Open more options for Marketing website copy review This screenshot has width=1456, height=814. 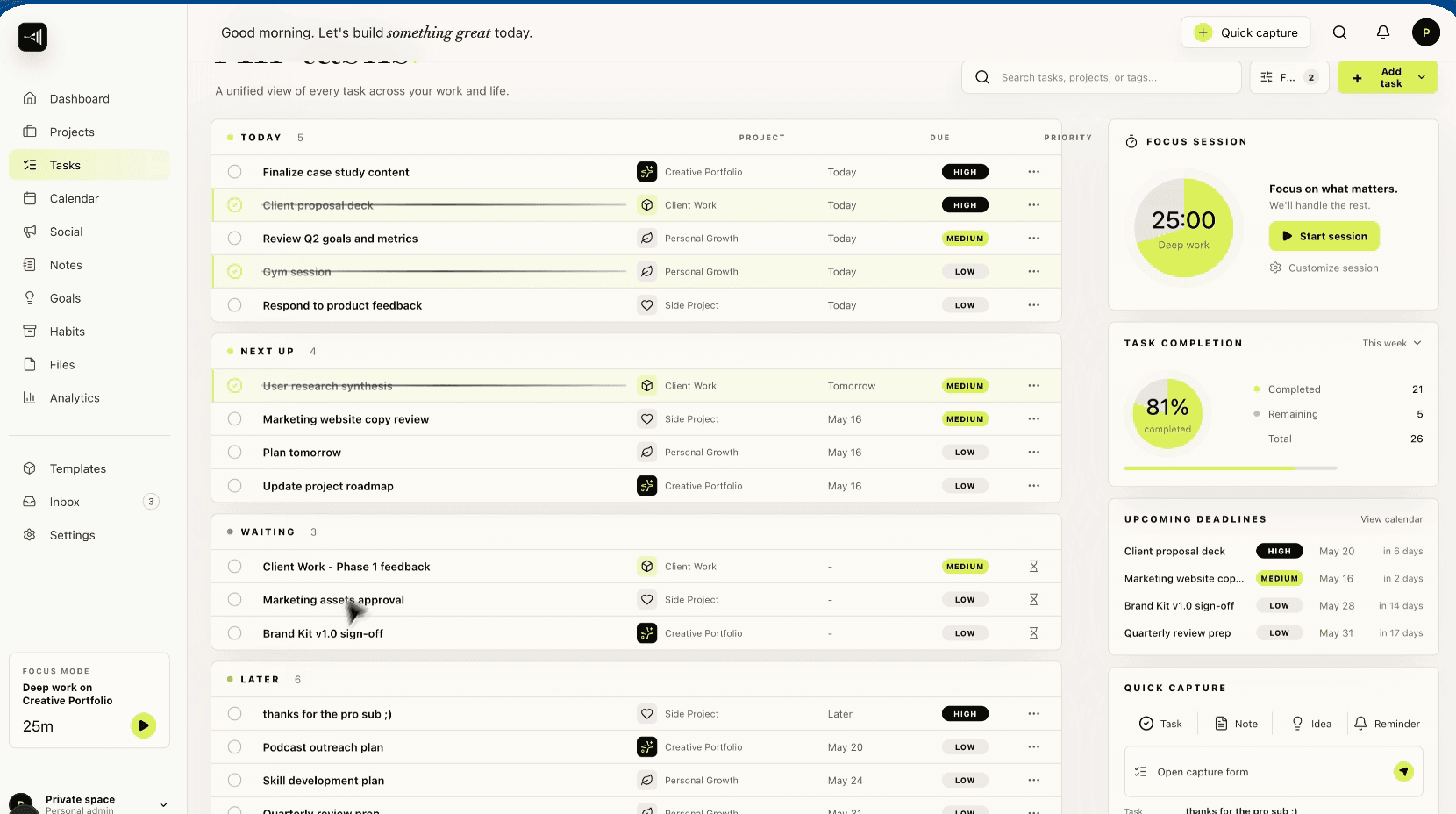pos(1034,419)
